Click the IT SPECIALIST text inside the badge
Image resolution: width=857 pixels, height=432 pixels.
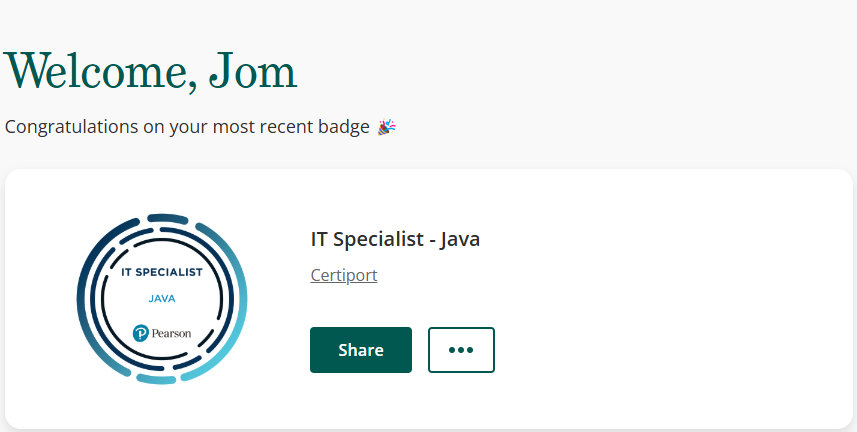[x=162, y=272]
